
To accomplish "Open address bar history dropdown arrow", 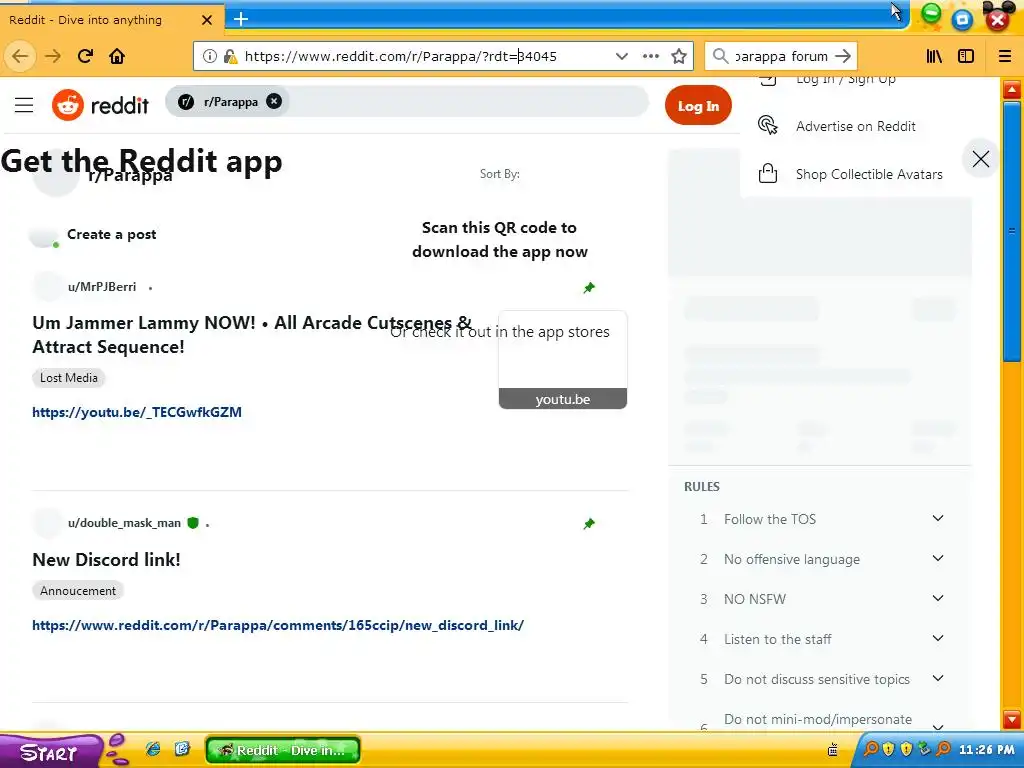I will tap(622, 56).
